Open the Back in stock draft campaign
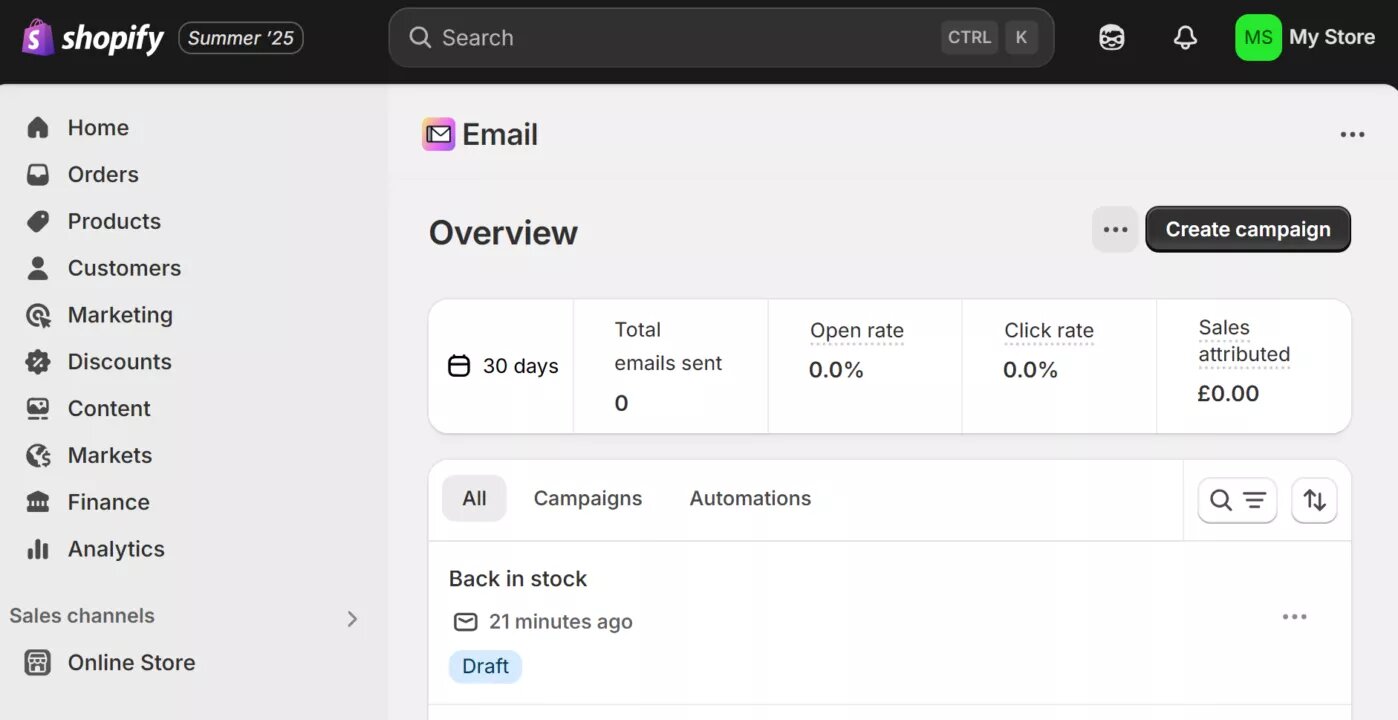1398x720 pixels. pos(518,578)
